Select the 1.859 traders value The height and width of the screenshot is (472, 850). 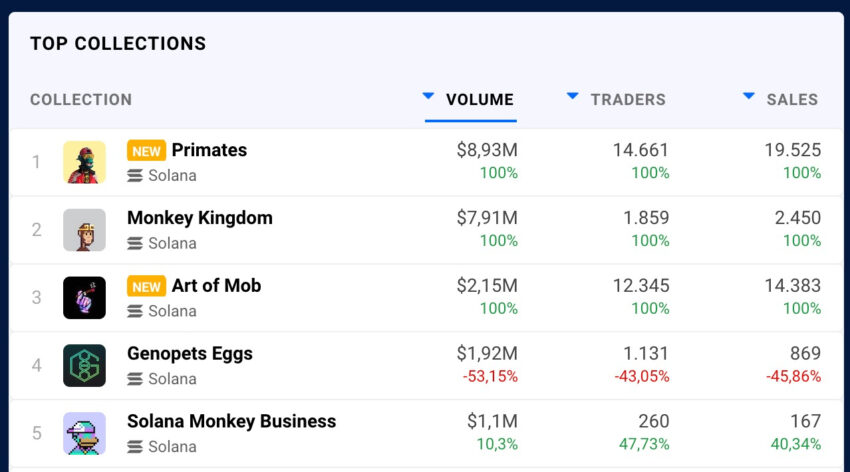click(x=646, y=218)
